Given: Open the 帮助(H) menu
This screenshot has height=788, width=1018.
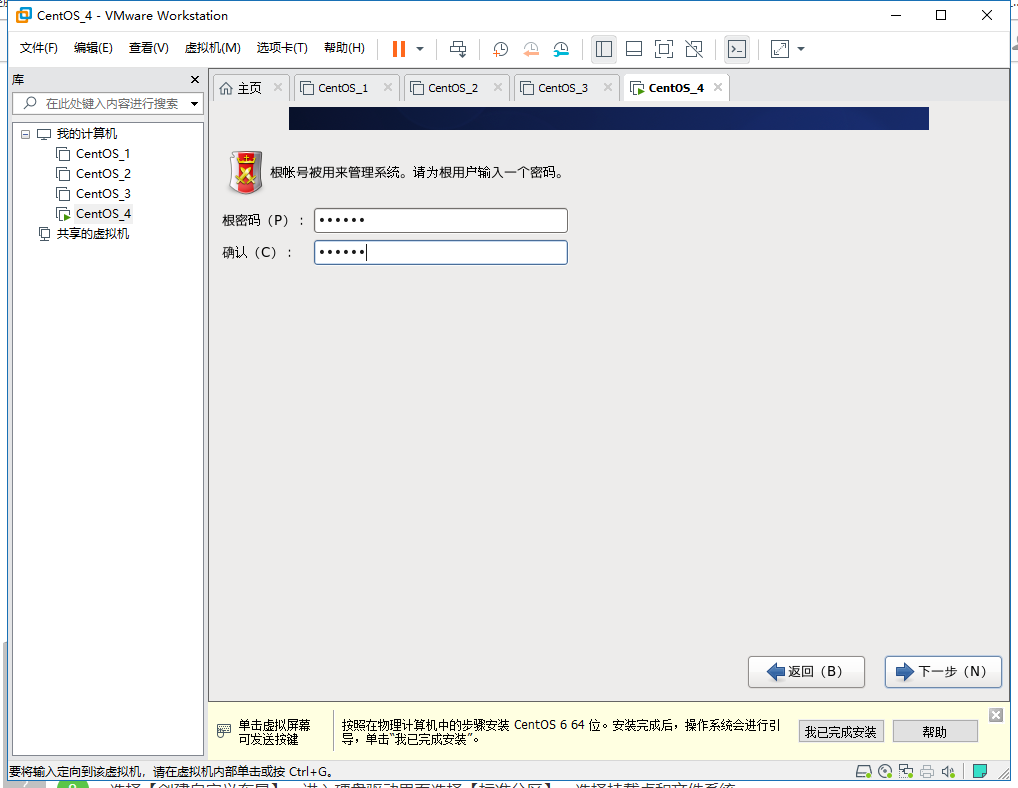Looking at the screenshot, I should tap(344, 48).
